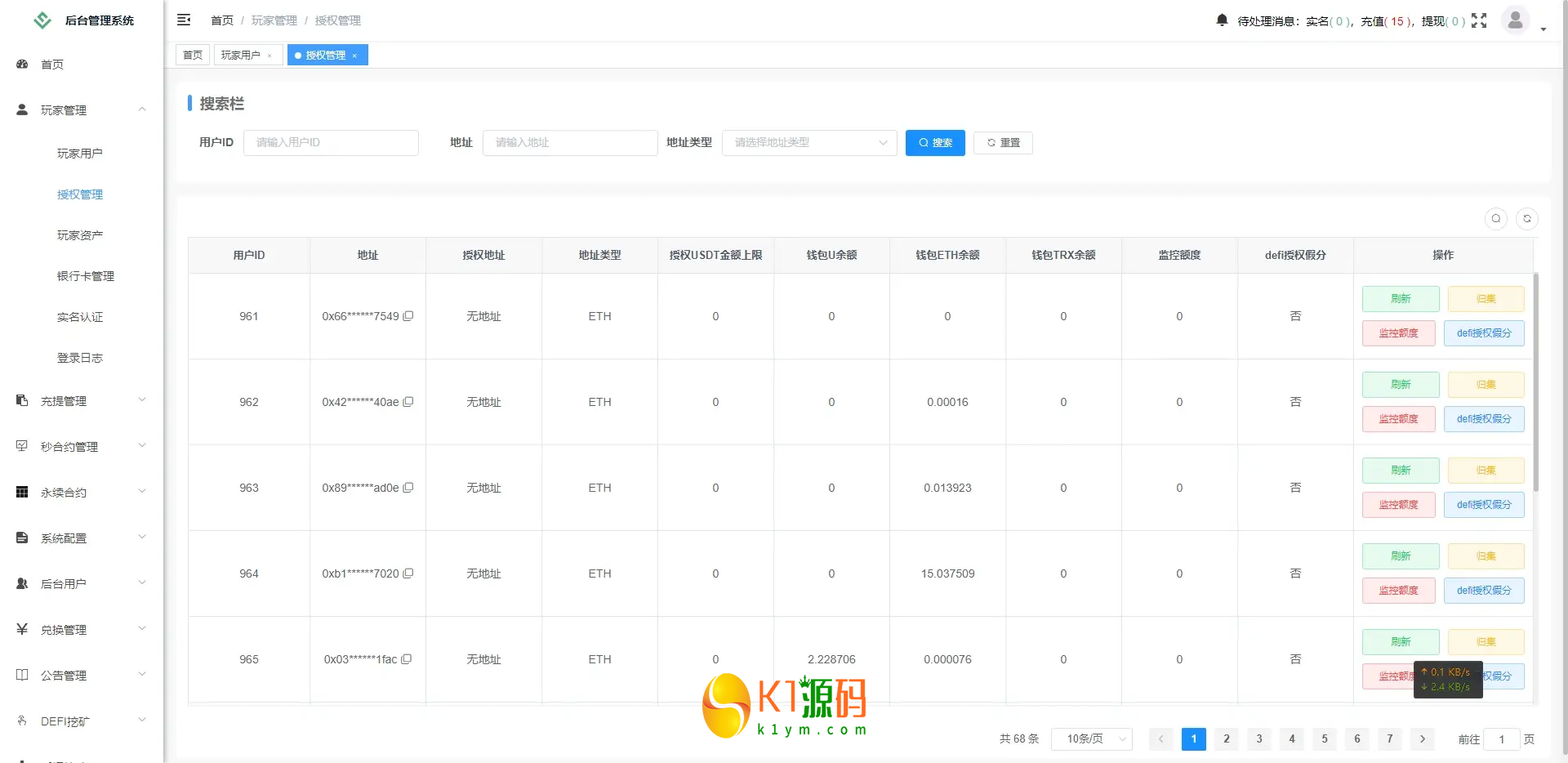
Task: Open 玩家资产 in the sidebar
Action: tap(80, 235)
